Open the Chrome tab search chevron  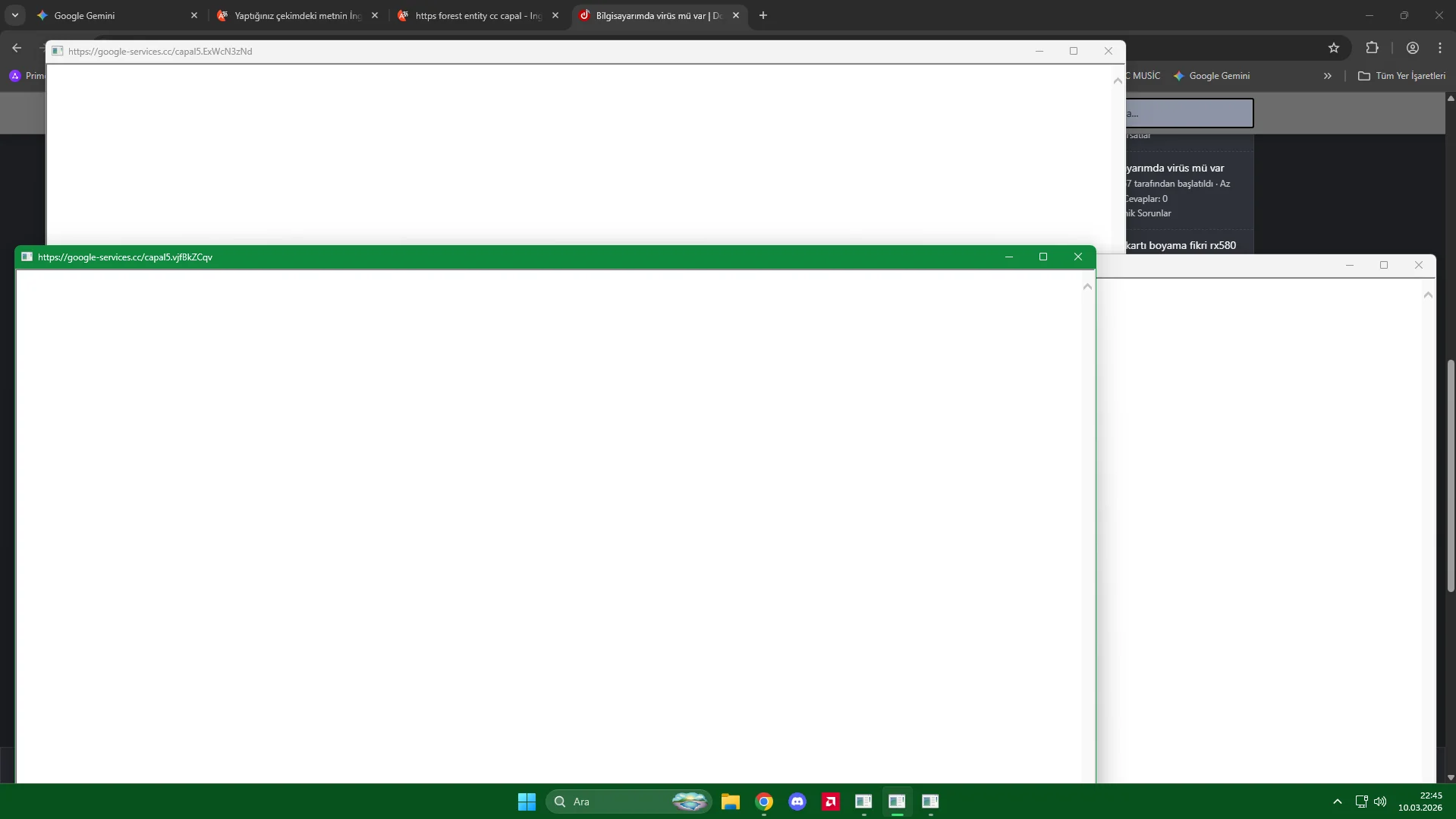(15, 15)
